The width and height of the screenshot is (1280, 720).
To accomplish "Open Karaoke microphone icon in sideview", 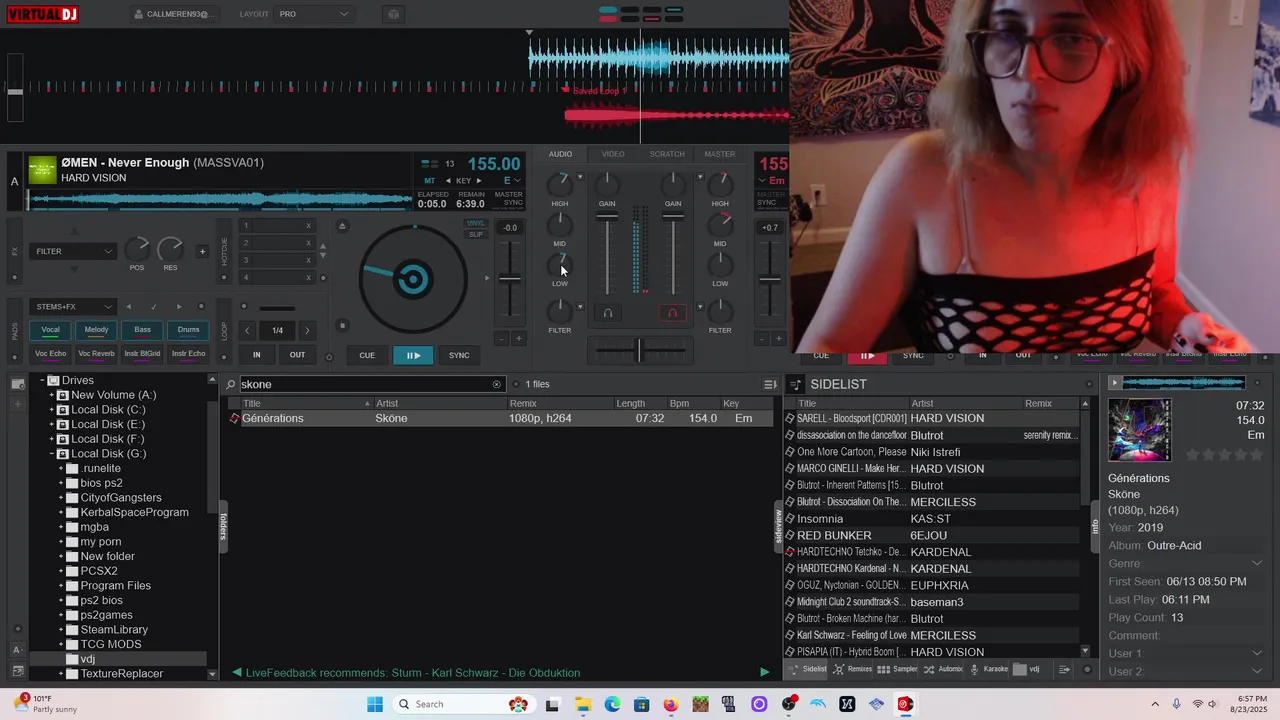I will 975,669.
